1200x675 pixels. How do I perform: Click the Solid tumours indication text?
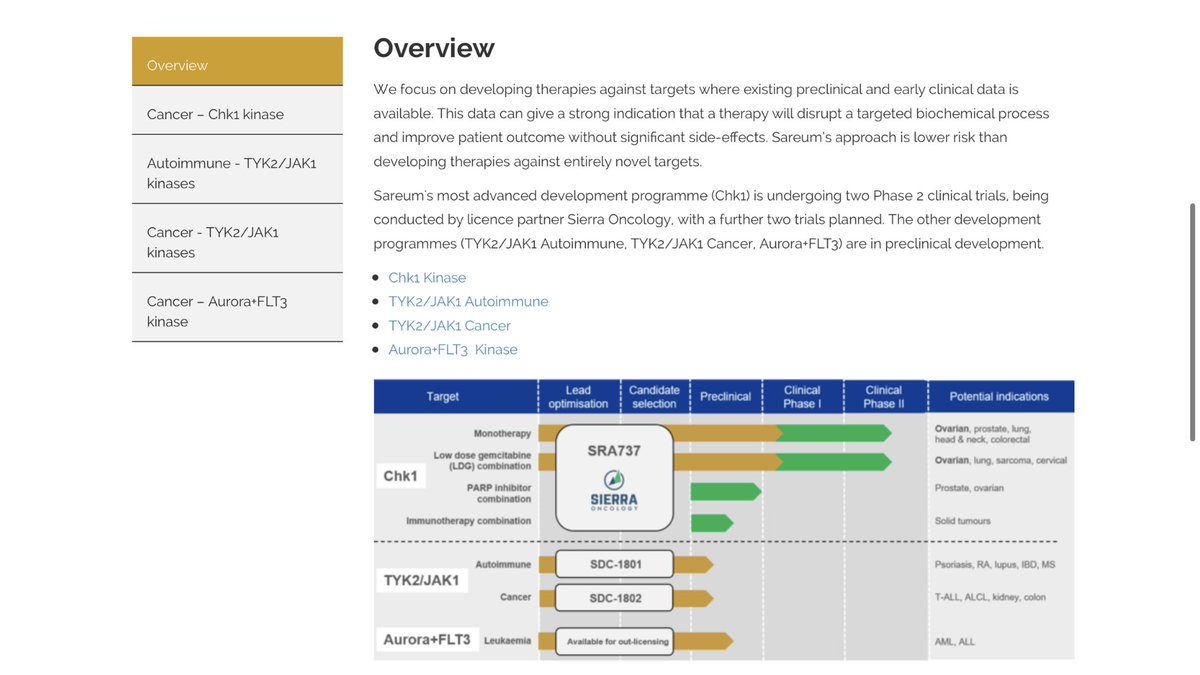coord(963,521)
